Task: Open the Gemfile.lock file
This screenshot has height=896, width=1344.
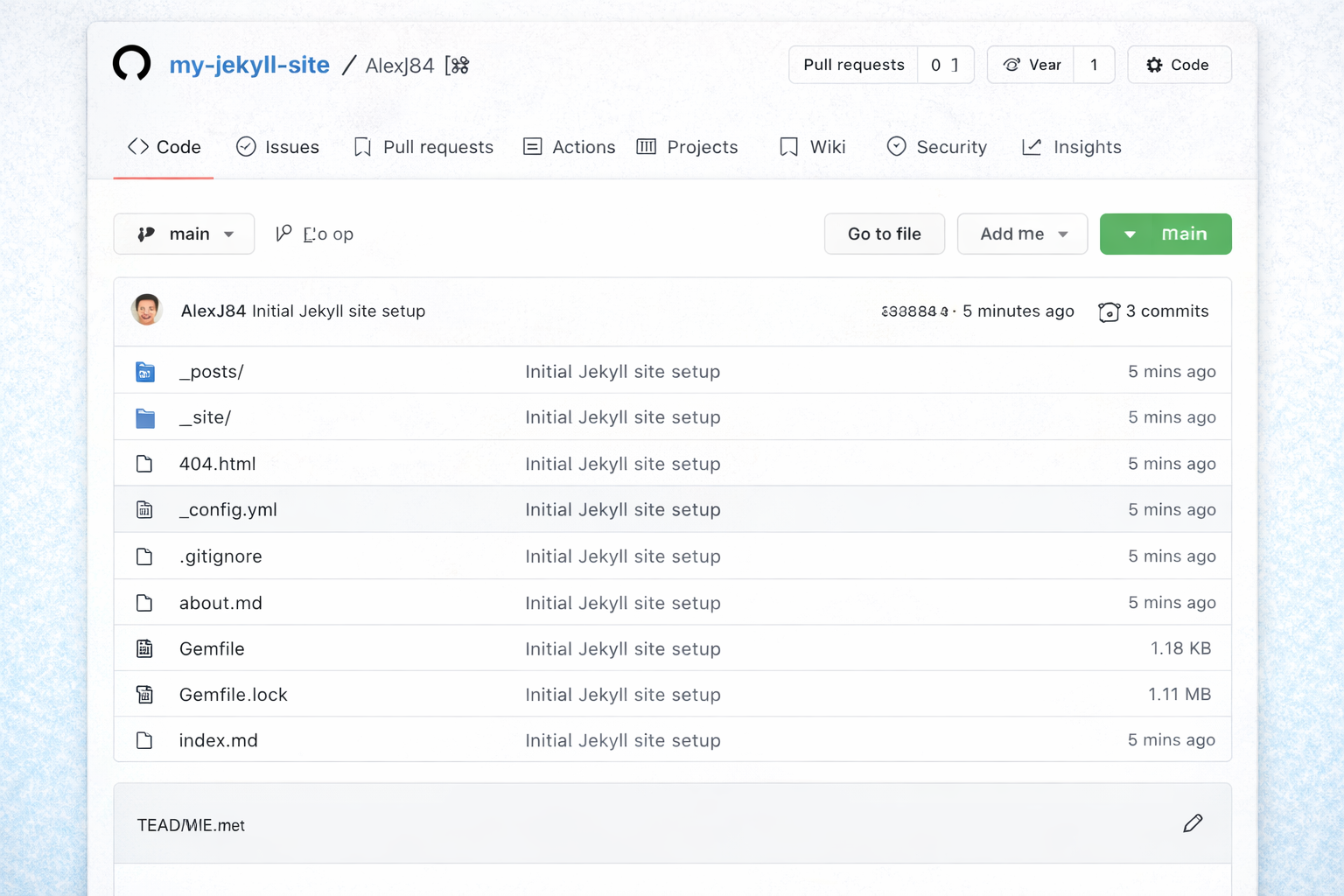Action: [x=233, y=694]
